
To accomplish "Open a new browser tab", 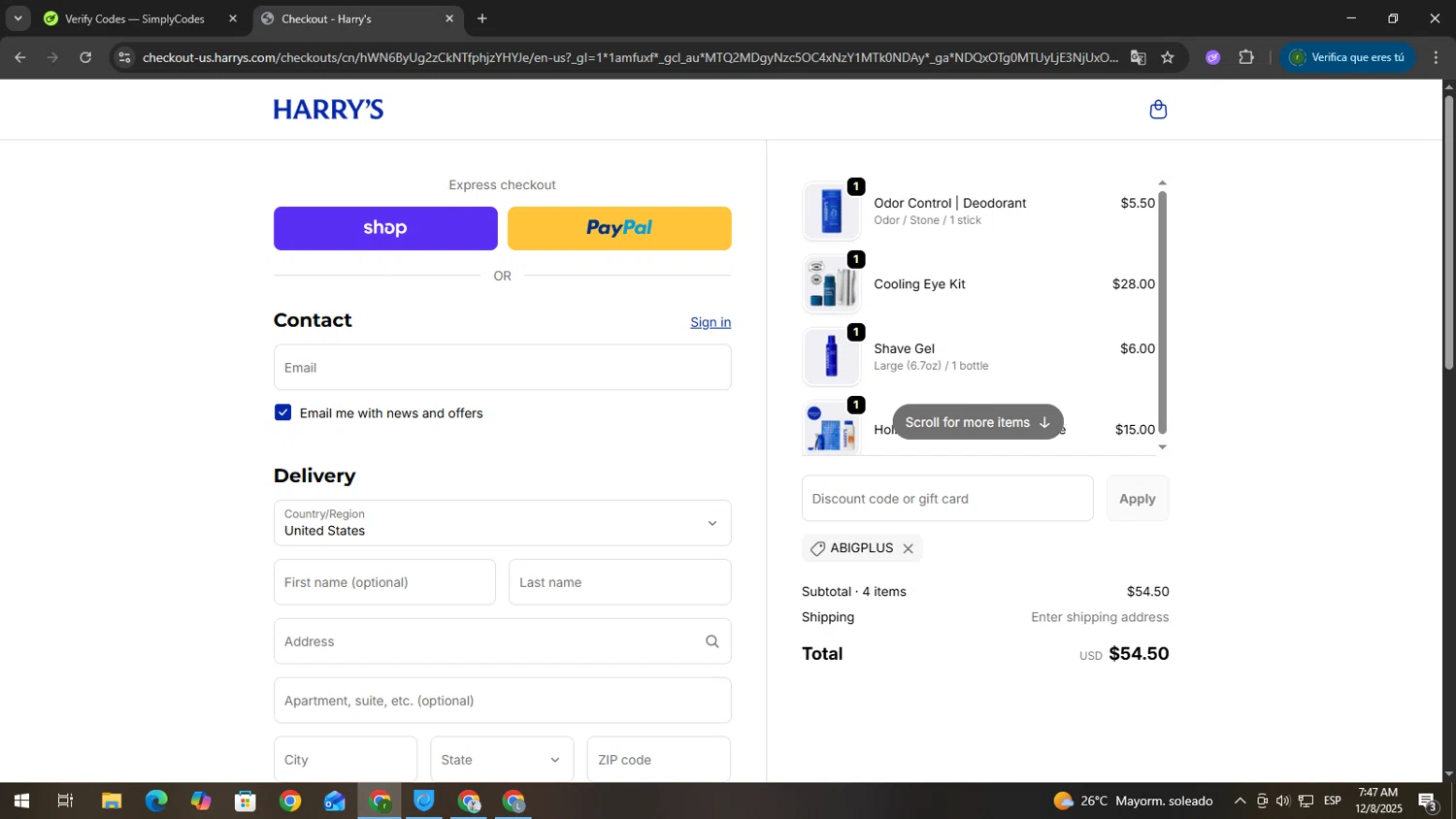I will click(482, 18).
